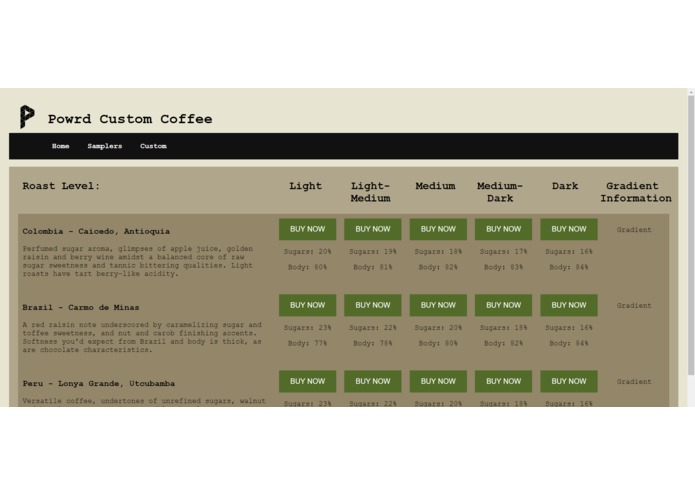
Task: Click 'Body: 82%' under Brazil Medium-Dark
Action: click(503, 343)
